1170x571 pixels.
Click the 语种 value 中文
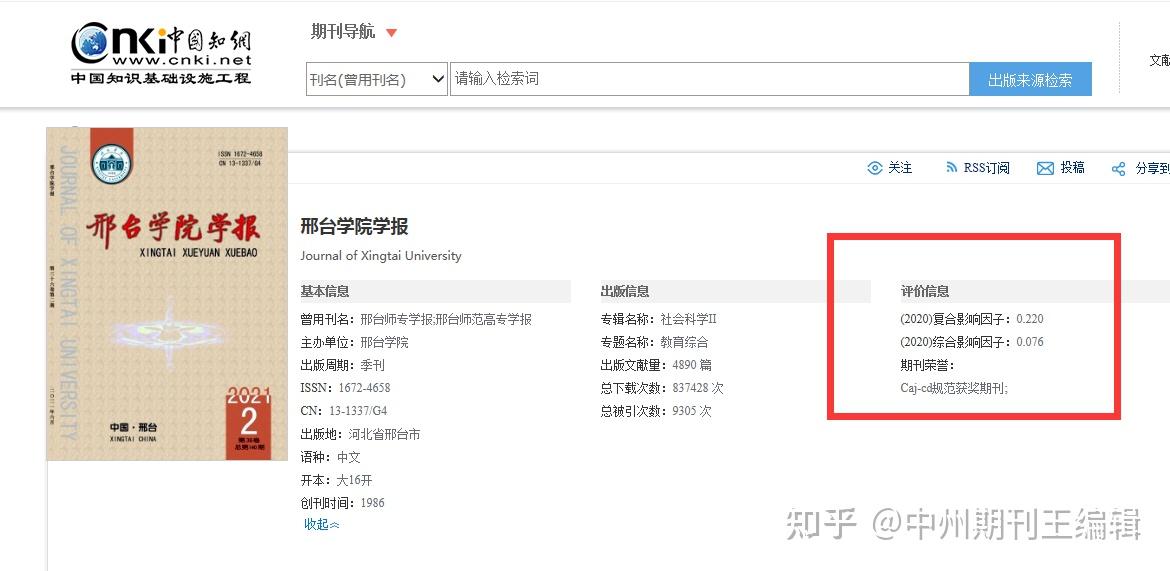pos(348,458)
